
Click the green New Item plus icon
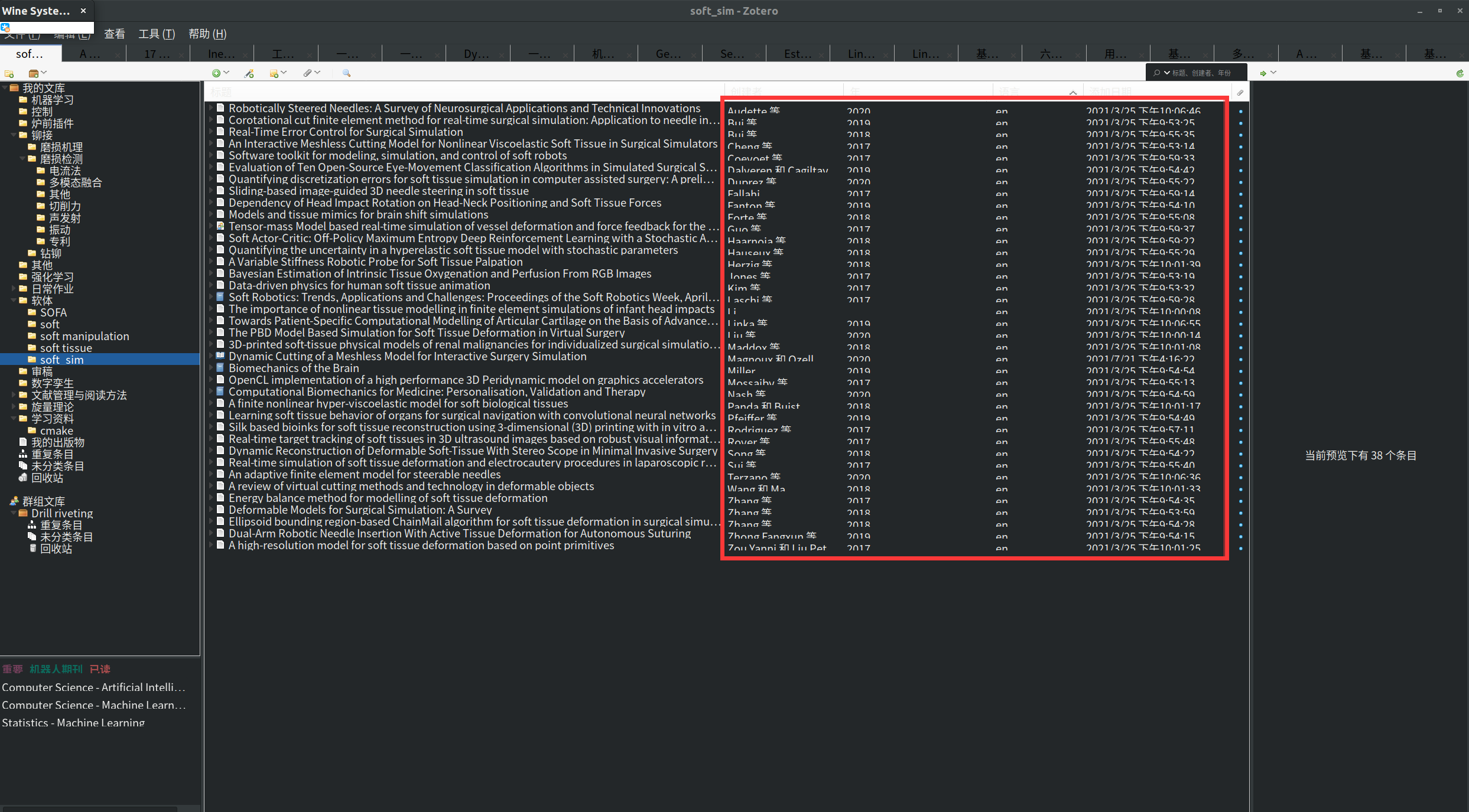216,73
